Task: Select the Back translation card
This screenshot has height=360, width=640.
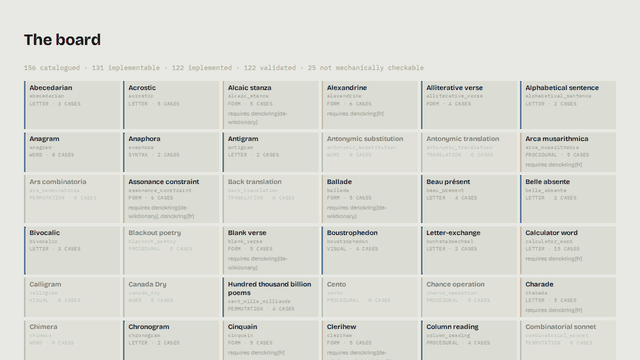Action: pos(271,199)
